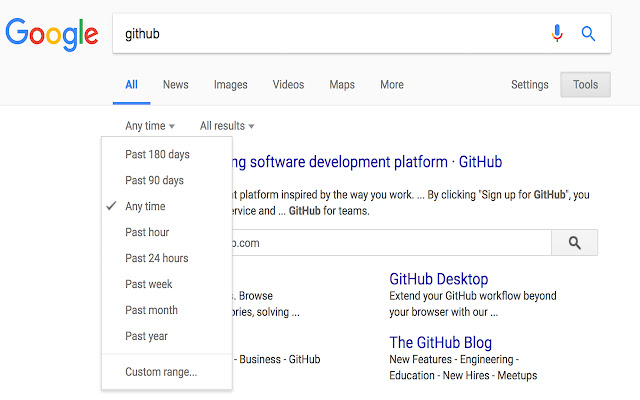
Task: Open the Images tab
Action: (231, 85)
